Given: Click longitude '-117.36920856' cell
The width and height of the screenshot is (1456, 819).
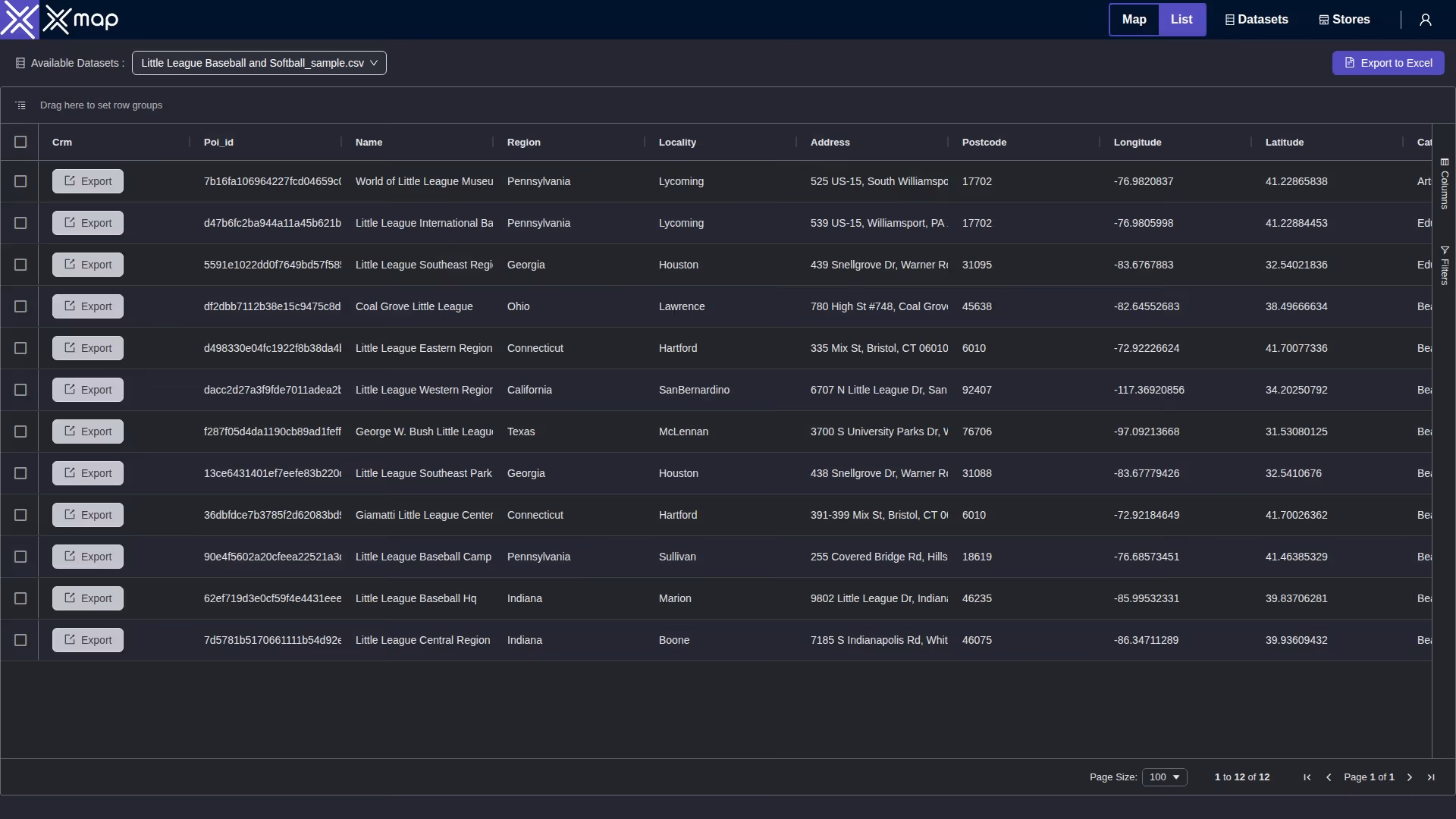Looking at the screenshot, I should coord(1175,390).
